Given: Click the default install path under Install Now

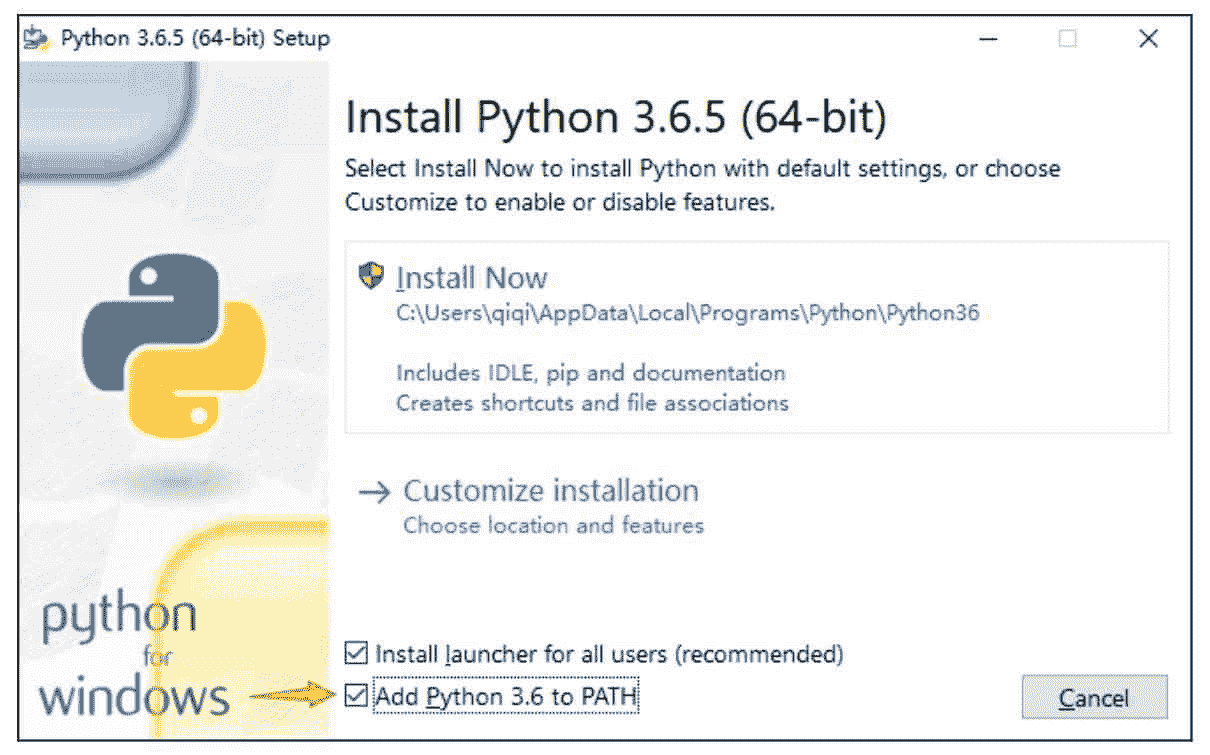Looking at the screenshot, I should 687,313.
